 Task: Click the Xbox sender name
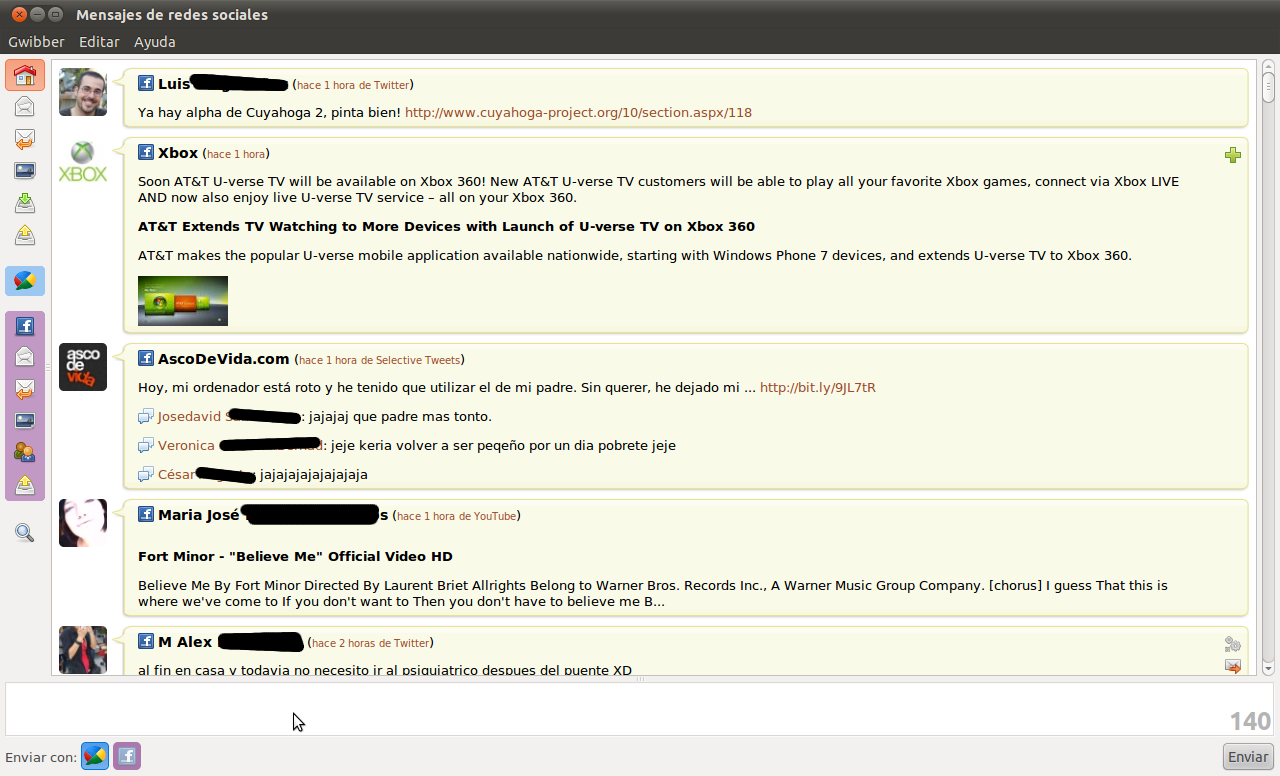click(x=178, y=153)
